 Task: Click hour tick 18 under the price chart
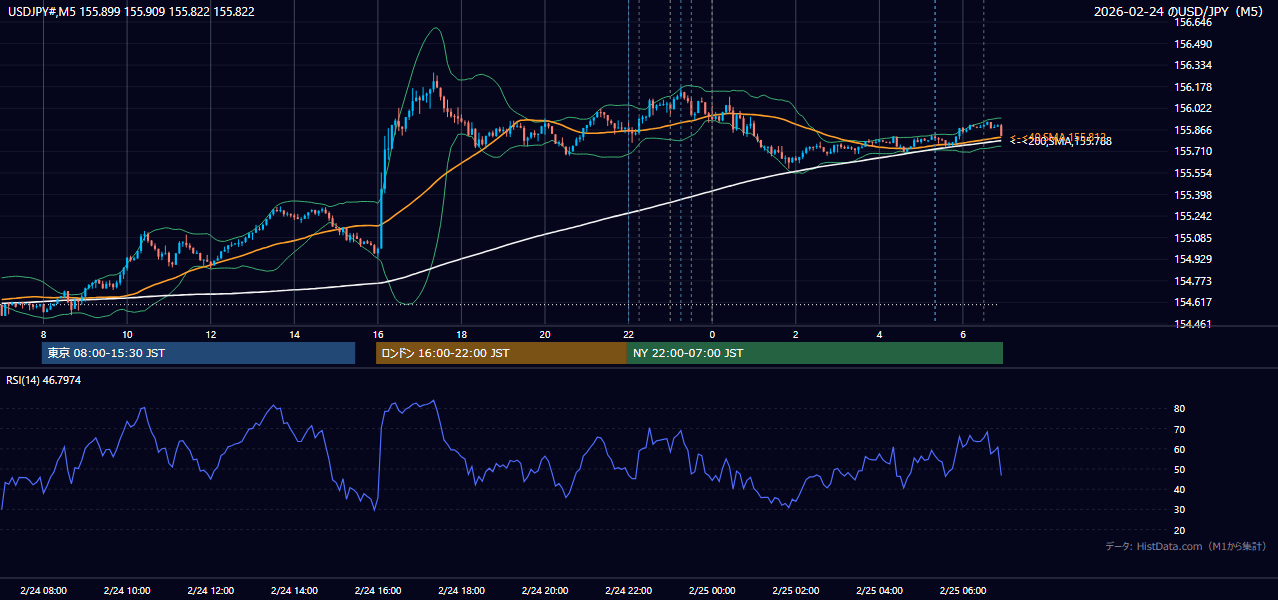[x=461, y=334]
